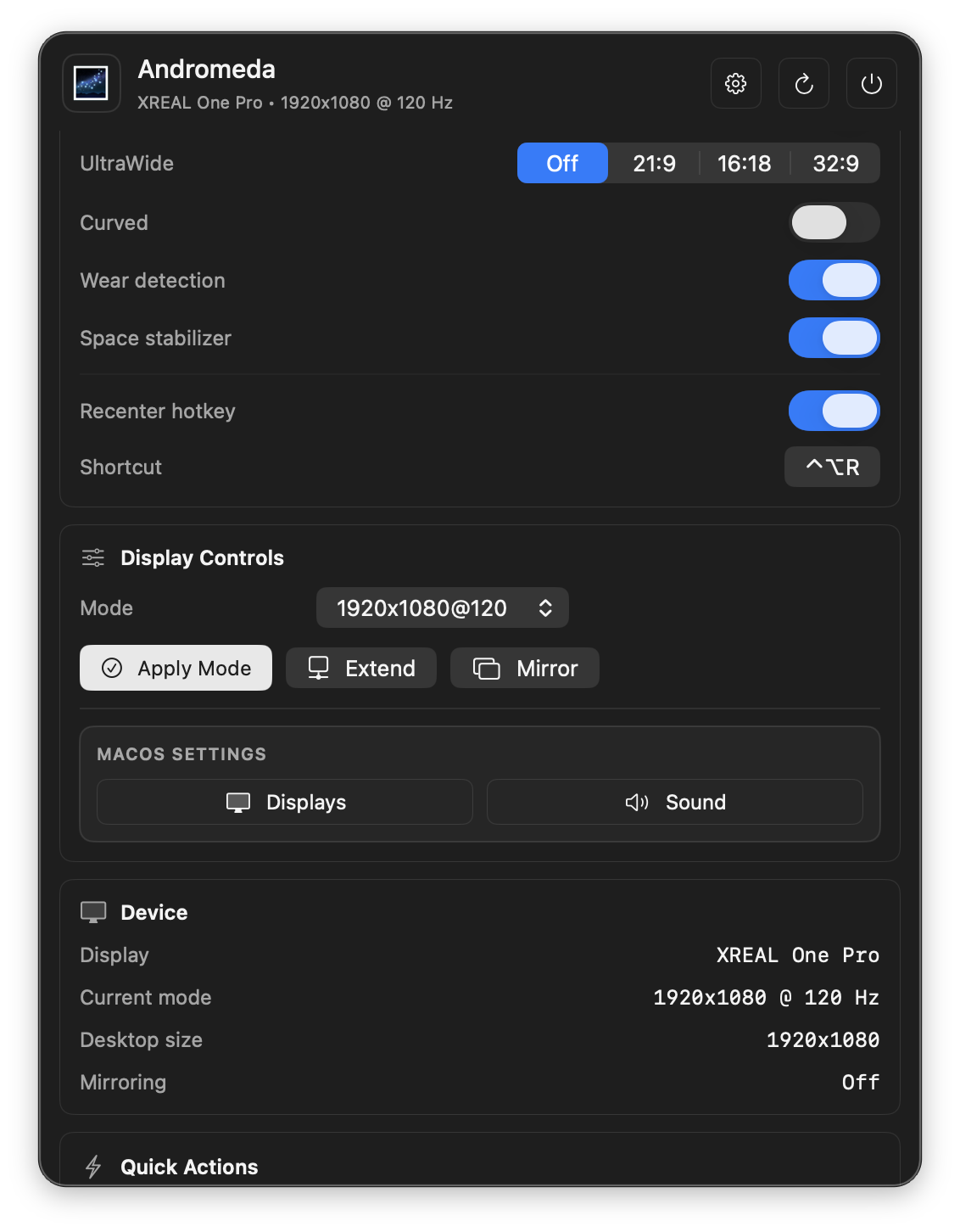Click the Apply Mode button
This screenshot has width=960, height=1232.
pos(176,668)
